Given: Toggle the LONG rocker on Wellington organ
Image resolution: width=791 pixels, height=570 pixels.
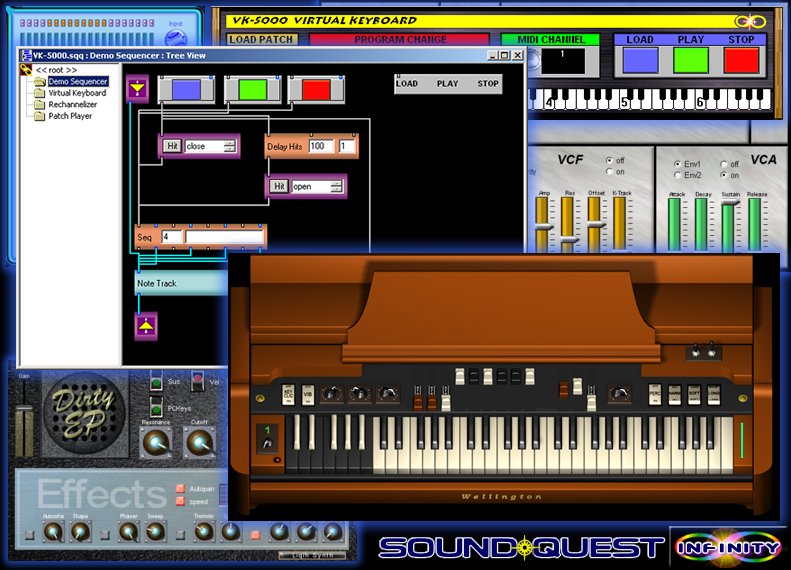Looking at the screenshot, I should pyautogui.click(x=714, y=395).
